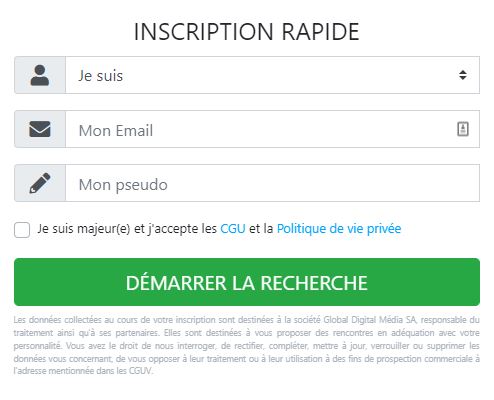Image resolution: width=494 pixels, height=400 pixels.
Task: Tick the majeur(e) acceptance checkbox
Action: tap(22, 230)
